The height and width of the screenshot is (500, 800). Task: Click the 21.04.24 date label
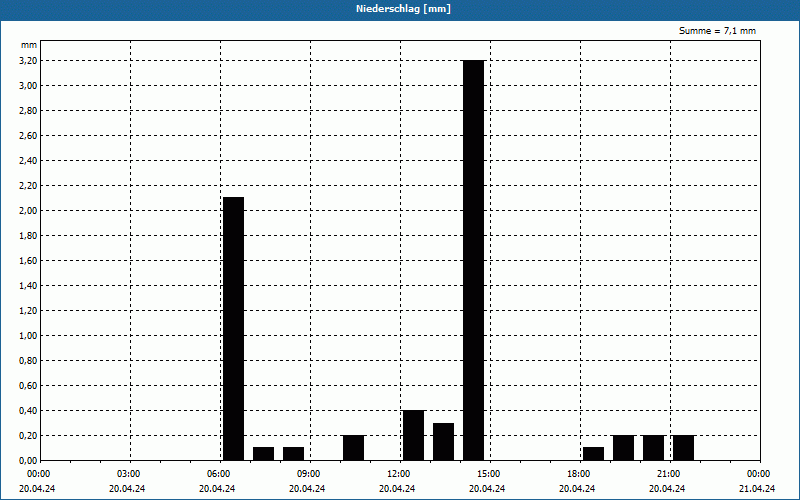[x=757, y=489]
